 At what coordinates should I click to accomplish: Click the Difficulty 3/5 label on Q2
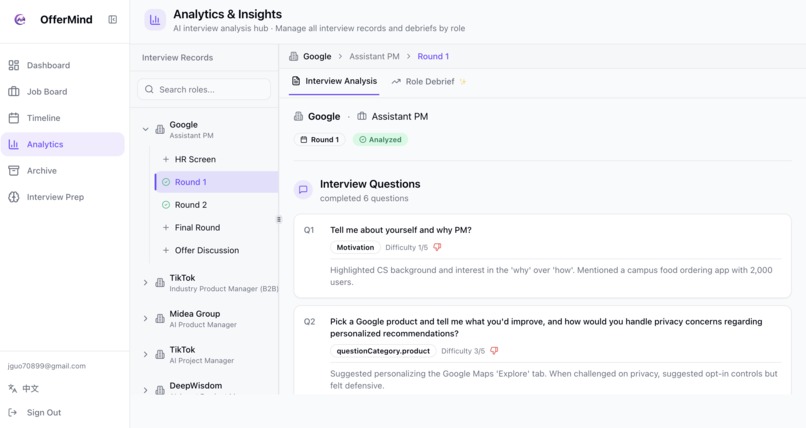(x=463, y=351)
